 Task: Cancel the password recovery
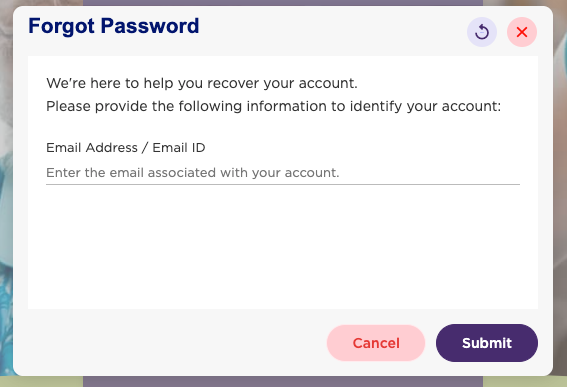pyautogui.click(x=376, y=343)
